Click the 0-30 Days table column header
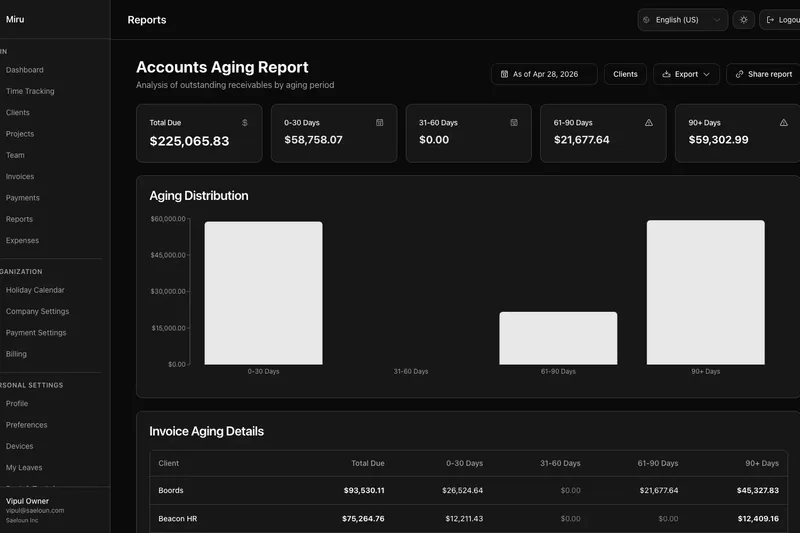Image resolution: width=800 pixels, height=533 pixels. click(x=464, y=463)
